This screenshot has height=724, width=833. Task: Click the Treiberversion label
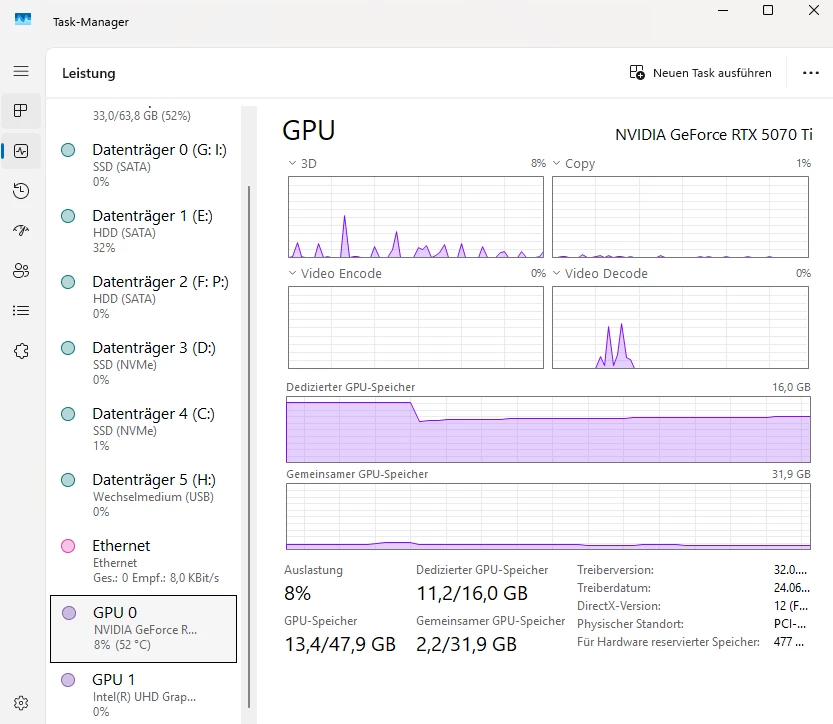pyautogui.click(x=615, y=570)
